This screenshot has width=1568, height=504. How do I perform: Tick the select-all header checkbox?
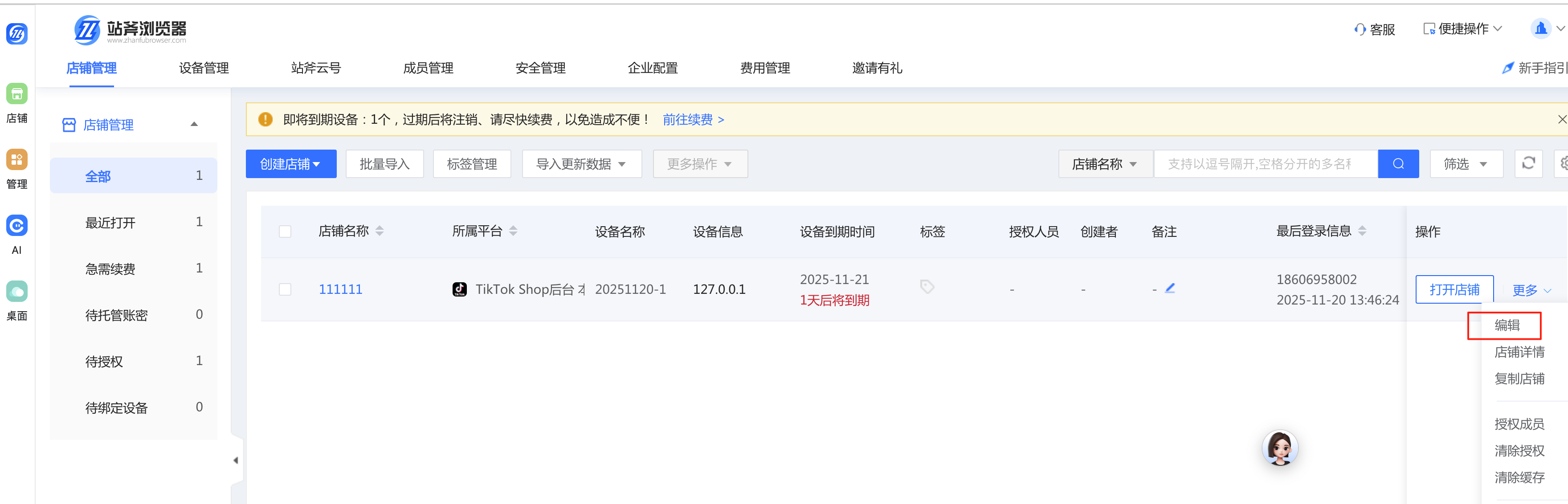point(285,232)
